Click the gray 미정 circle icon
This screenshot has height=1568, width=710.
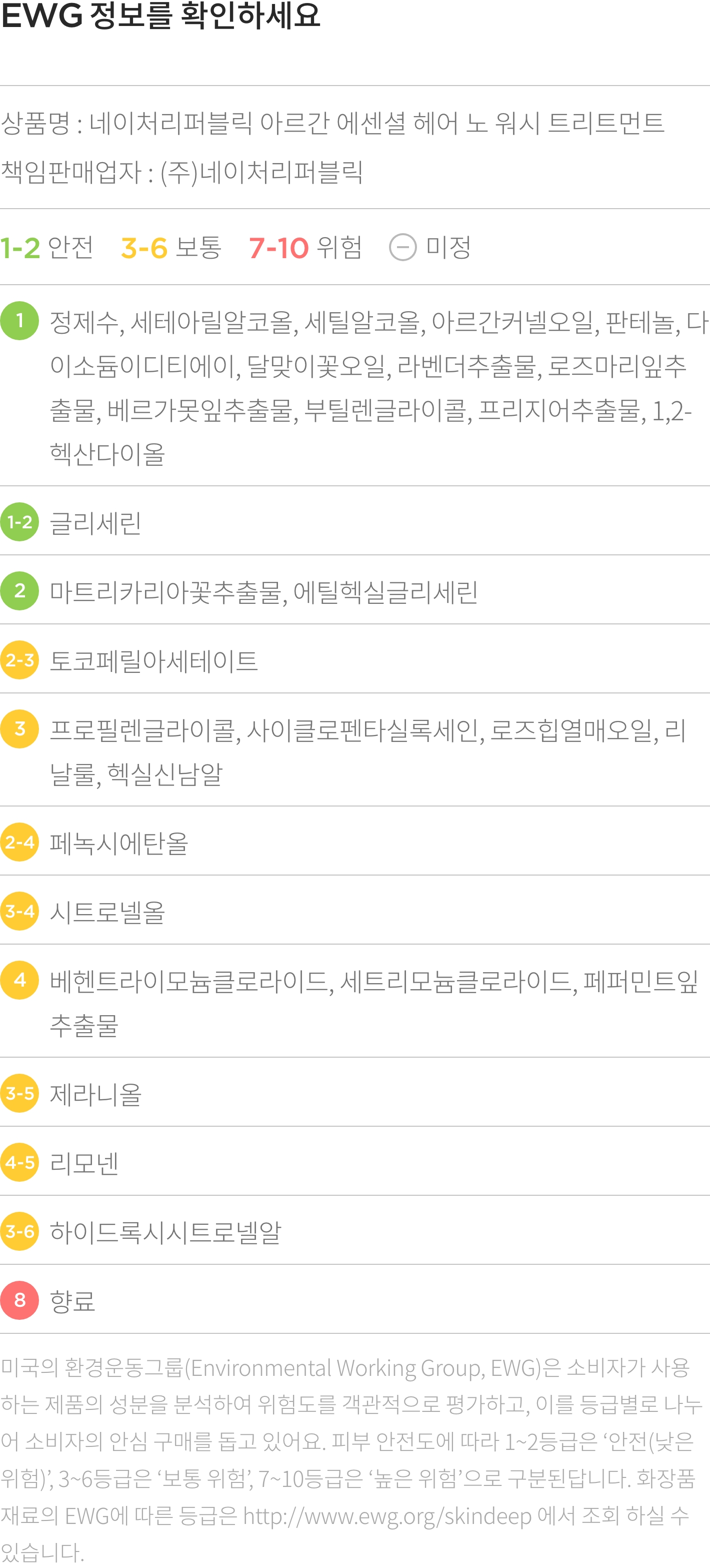tap(403, 247)
